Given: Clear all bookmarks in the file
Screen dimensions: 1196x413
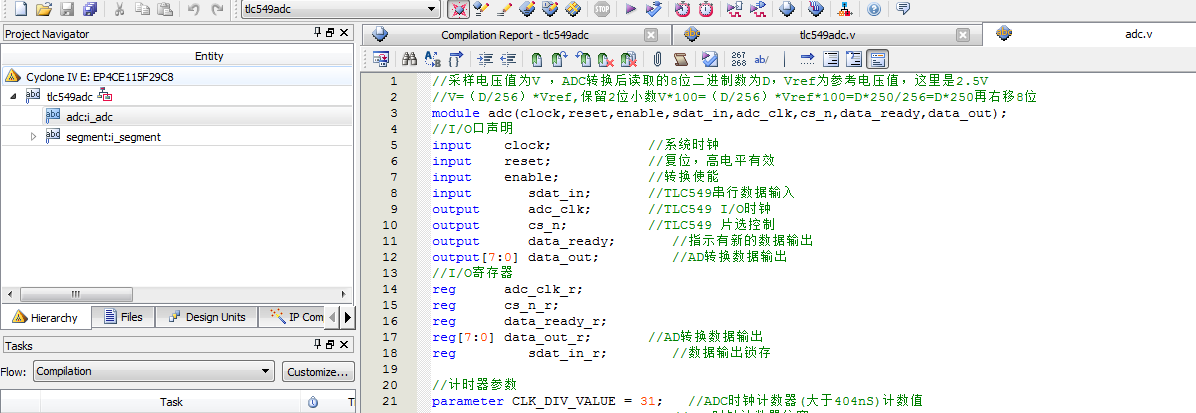Looking at the screenshot, I should point(629,59).
